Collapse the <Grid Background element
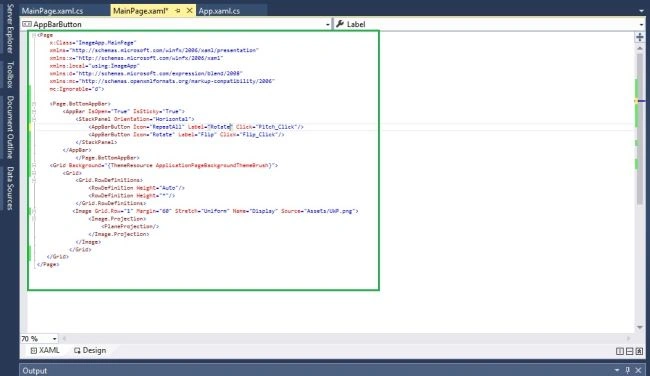 click(x=34, y=165)
